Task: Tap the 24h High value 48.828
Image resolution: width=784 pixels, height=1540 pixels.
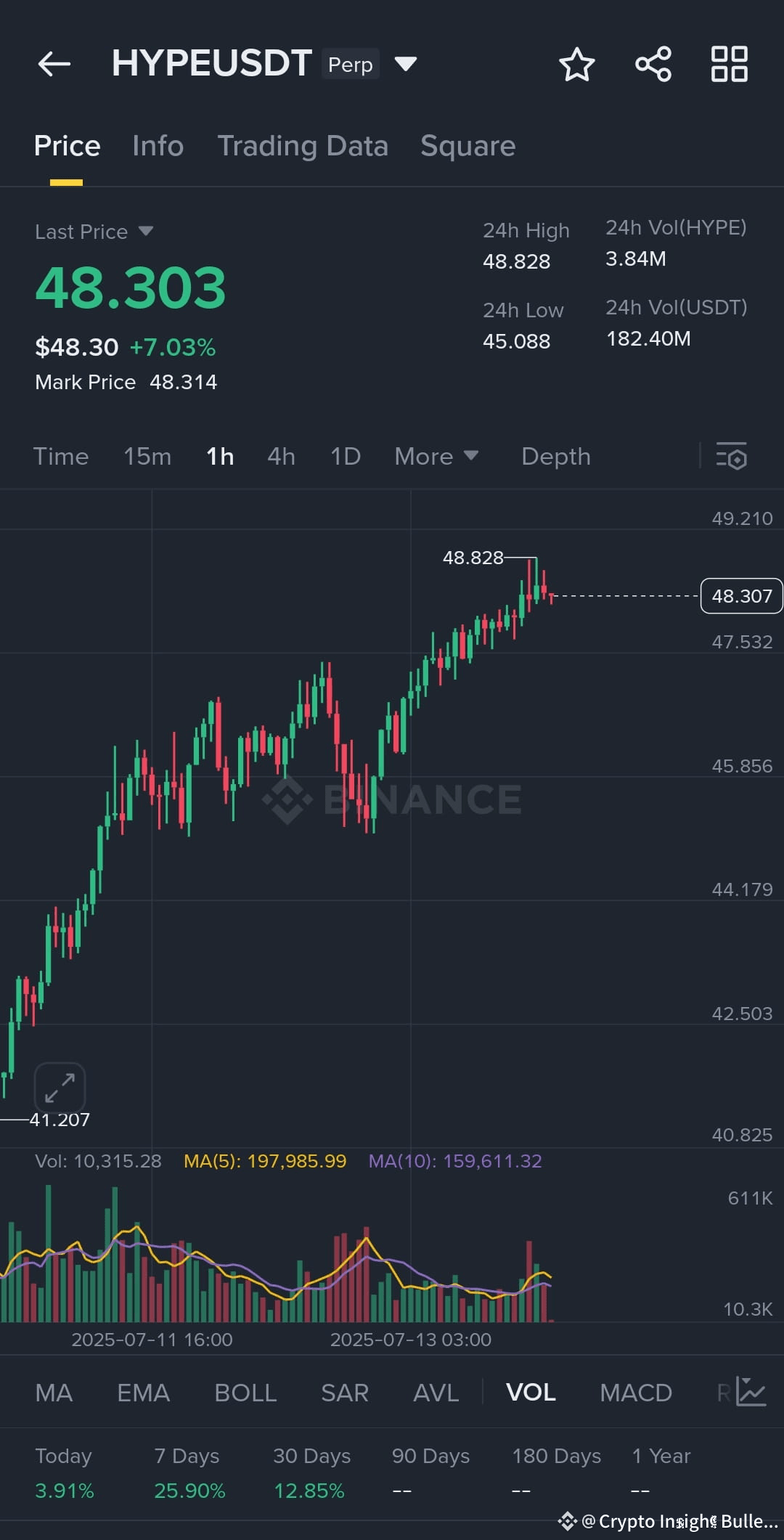Action: click(517, 261)
